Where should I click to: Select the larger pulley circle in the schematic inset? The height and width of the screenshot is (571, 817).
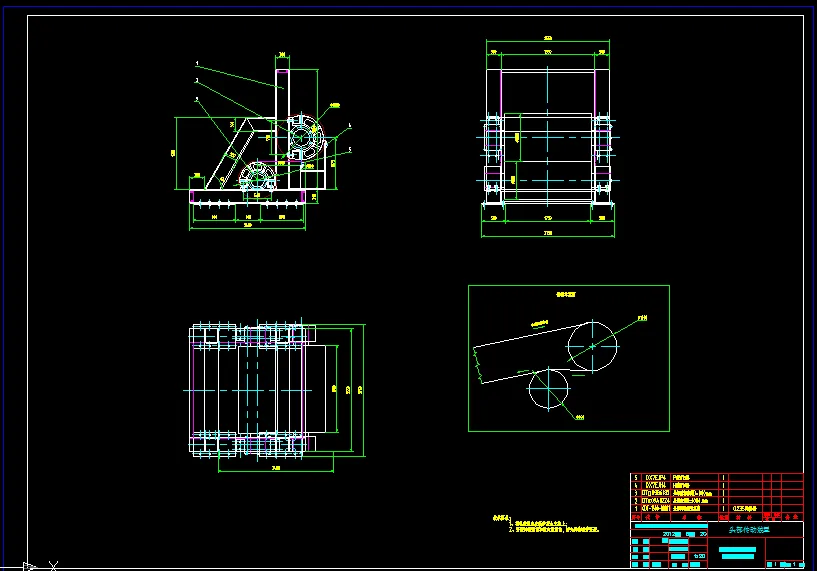tap(592, 346)
